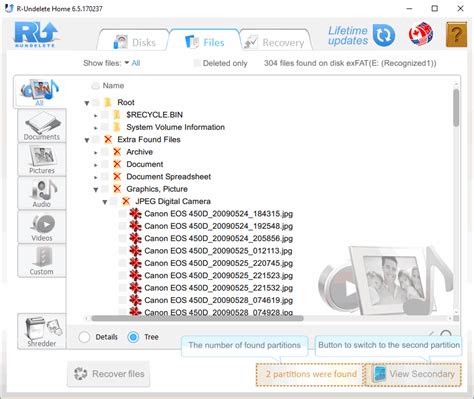This screenshot has height=399, width=474.
Task: Filter by Audio category
Action: click(42, 193)
